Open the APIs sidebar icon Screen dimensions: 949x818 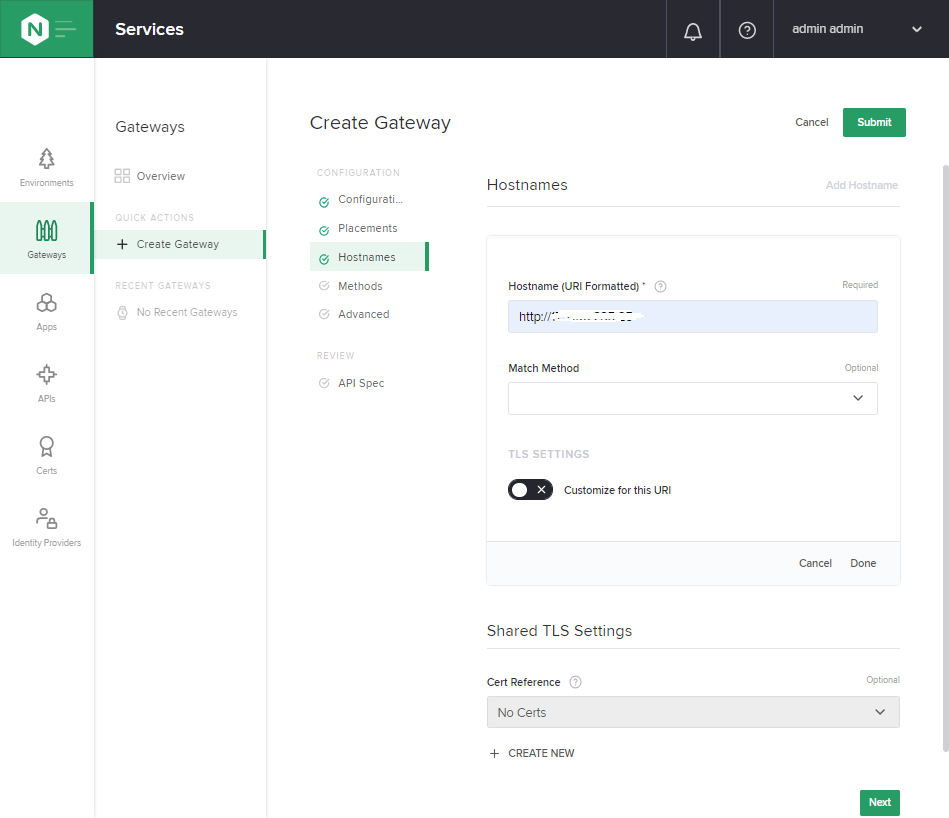[47, 375]
